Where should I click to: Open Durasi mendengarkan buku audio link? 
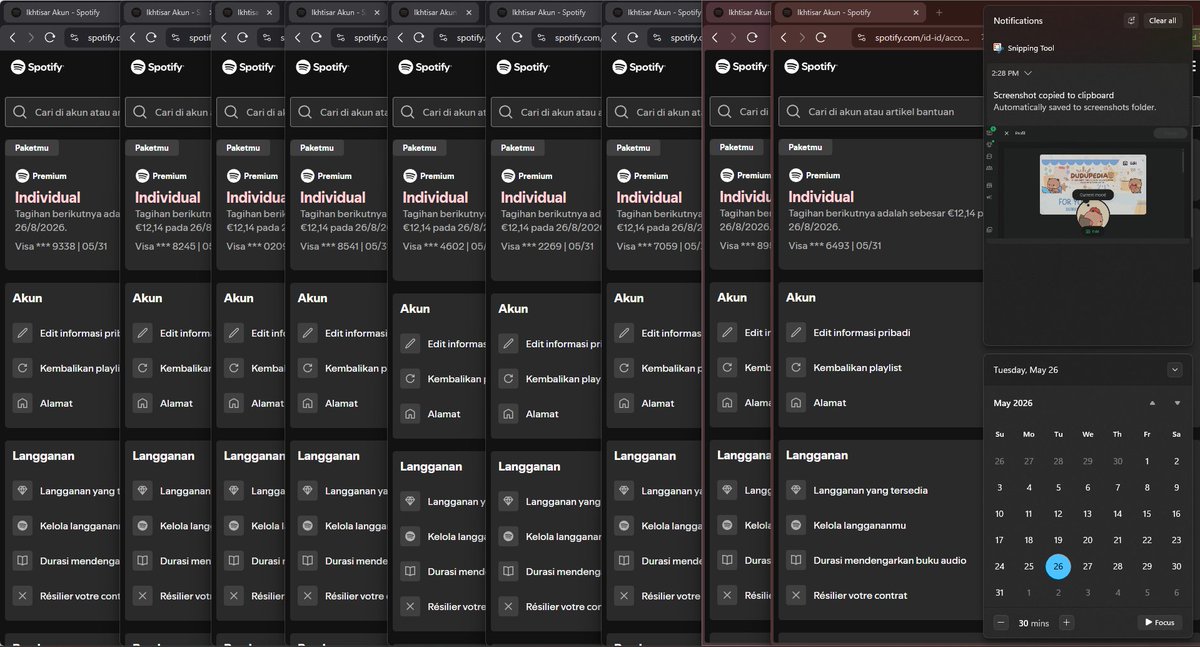(x=890, y=560)
